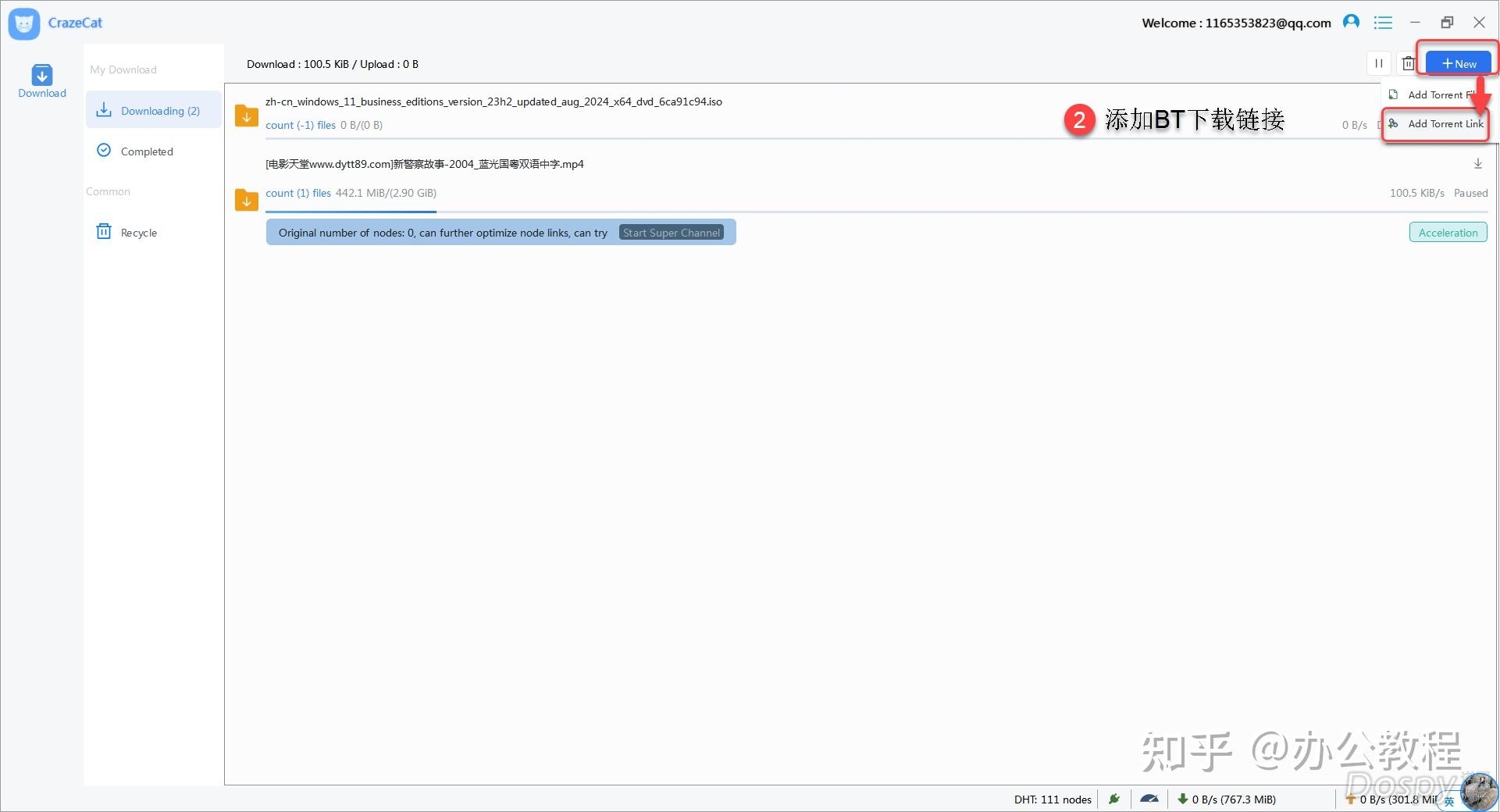Click the green plug connection status icon

[1114, 799]
